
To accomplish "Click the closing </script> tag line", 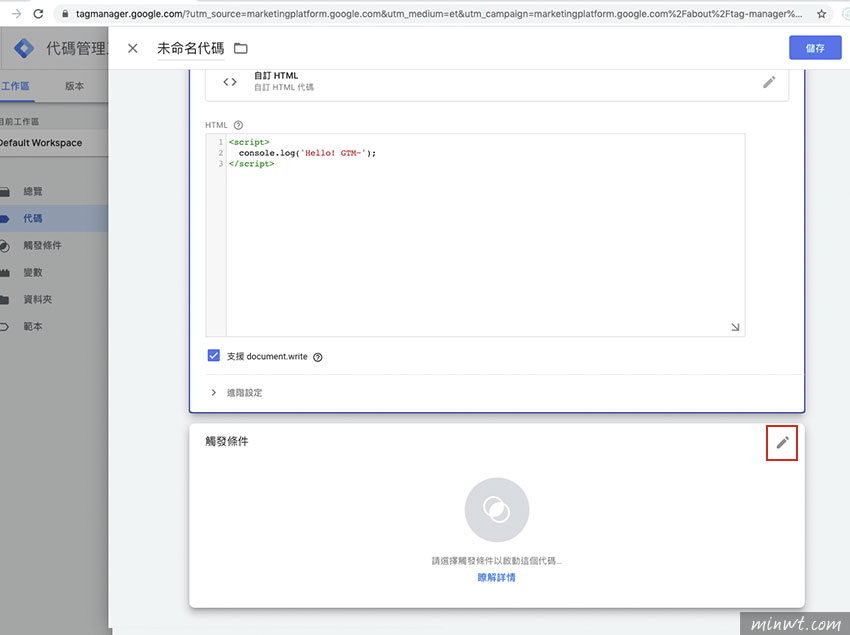I will [252, 164].
